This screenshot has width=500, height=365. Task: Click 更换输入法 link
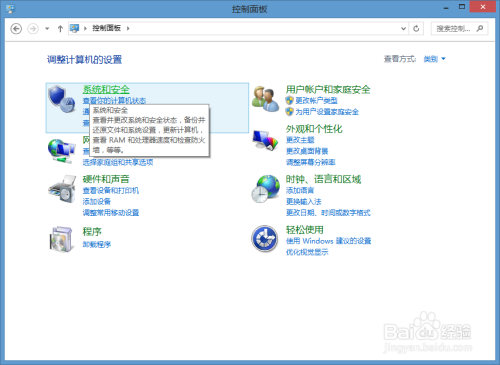point(304,201)
